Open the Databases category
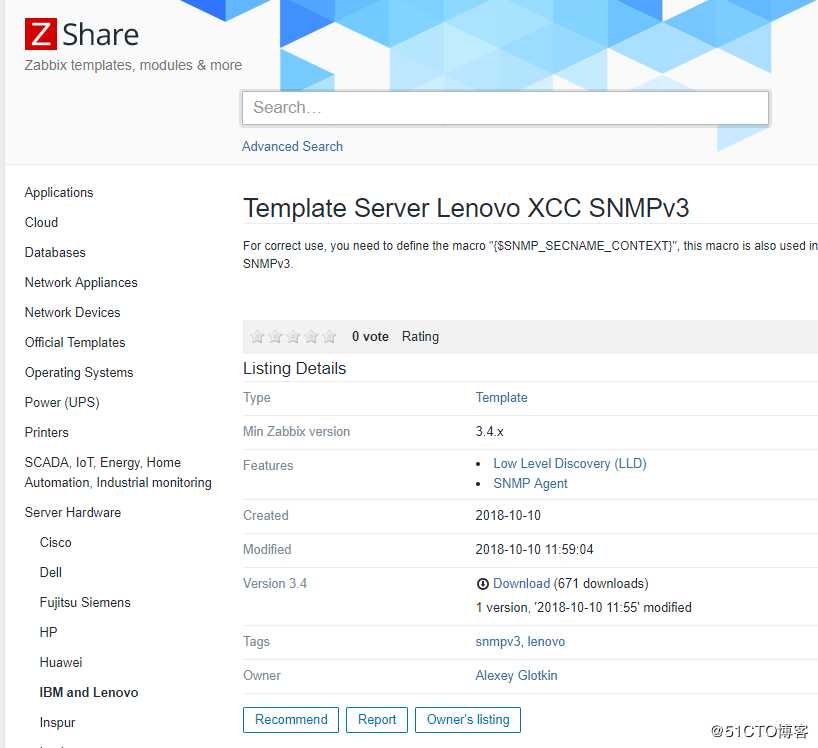The image size is (818, 748). 55,252
